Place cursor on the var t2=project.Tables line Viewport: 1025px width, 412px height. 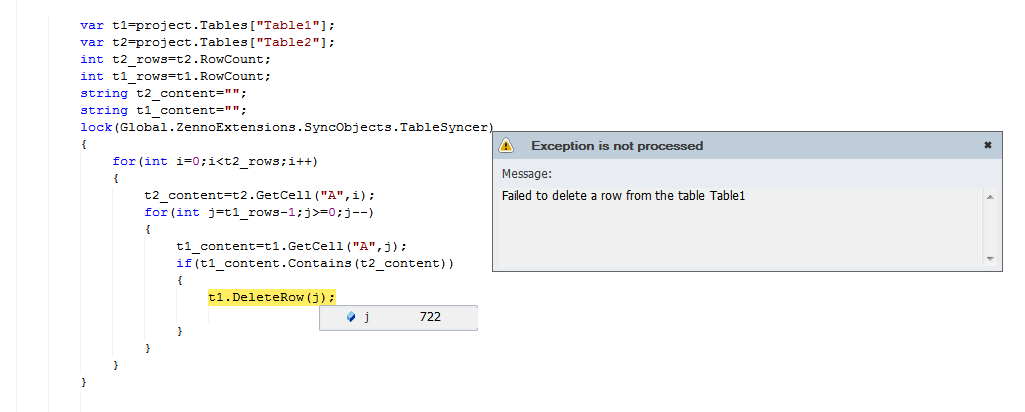pyautogui.click(x=208, y=43)
